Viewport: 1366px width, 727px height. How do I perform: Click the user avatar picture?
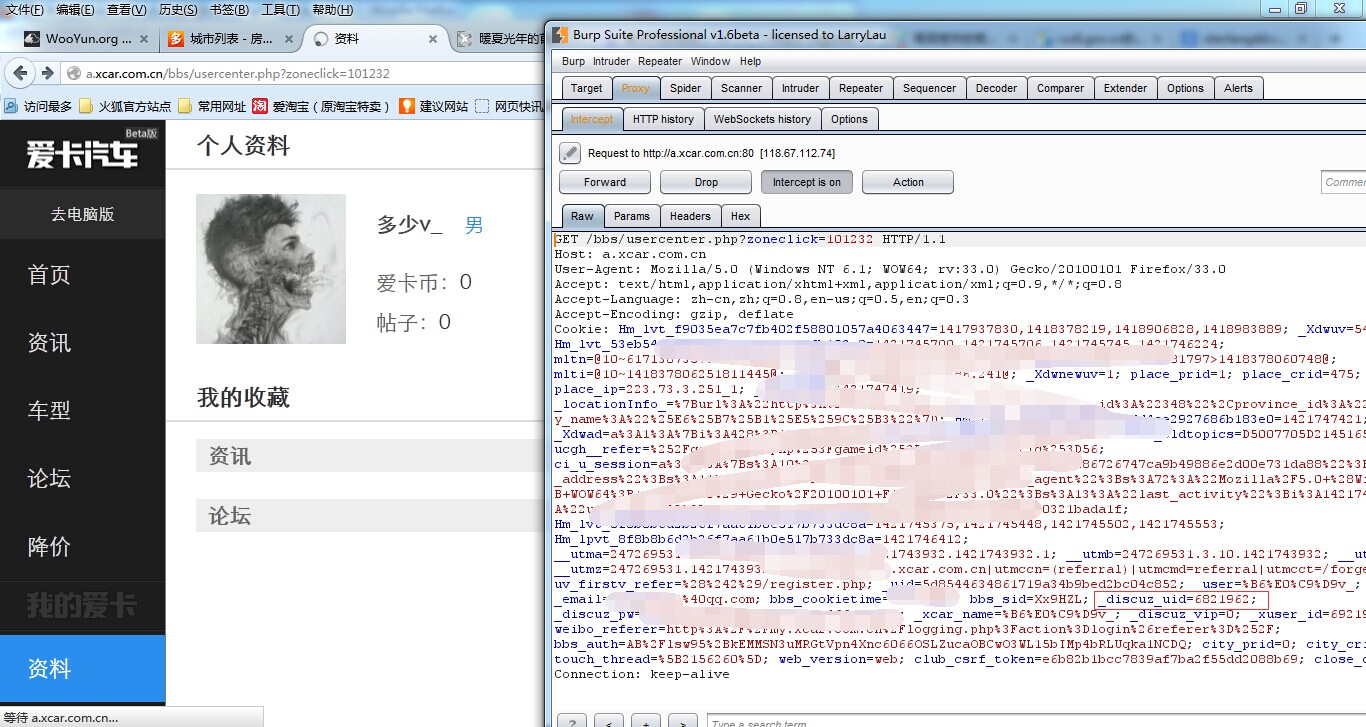271,269
